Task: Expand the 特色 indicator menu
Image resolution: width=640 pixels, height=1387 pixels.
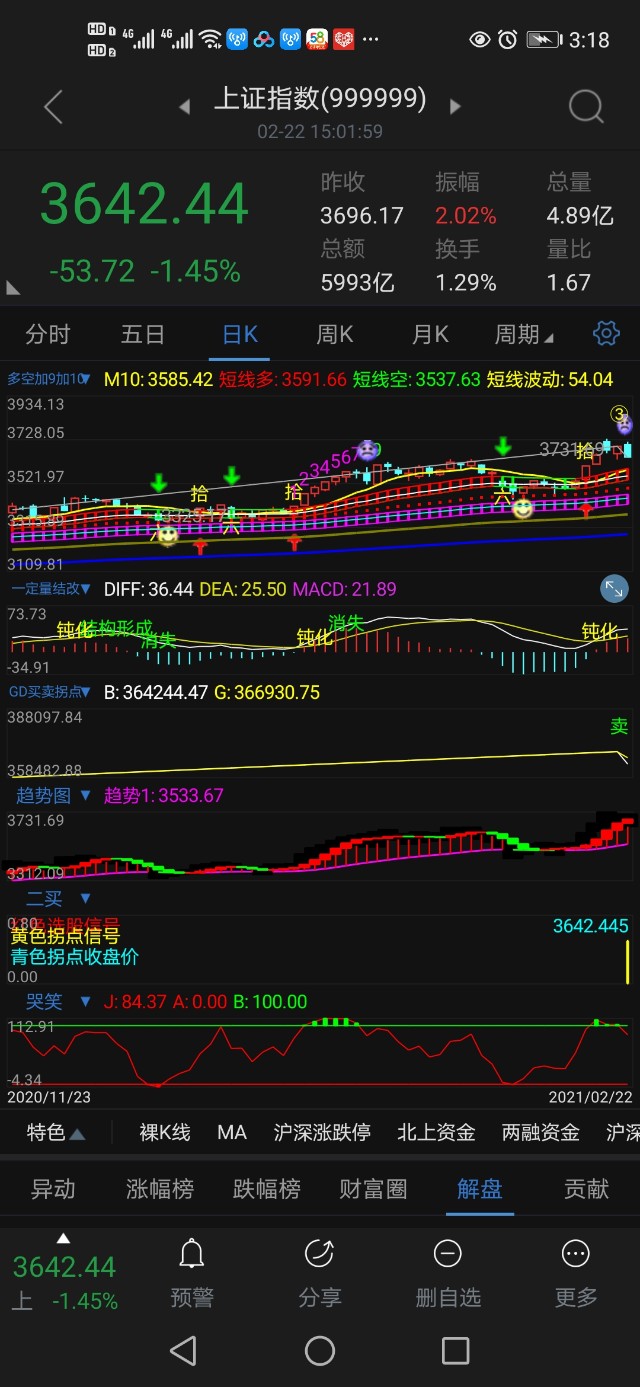Action: [55, 1132]
